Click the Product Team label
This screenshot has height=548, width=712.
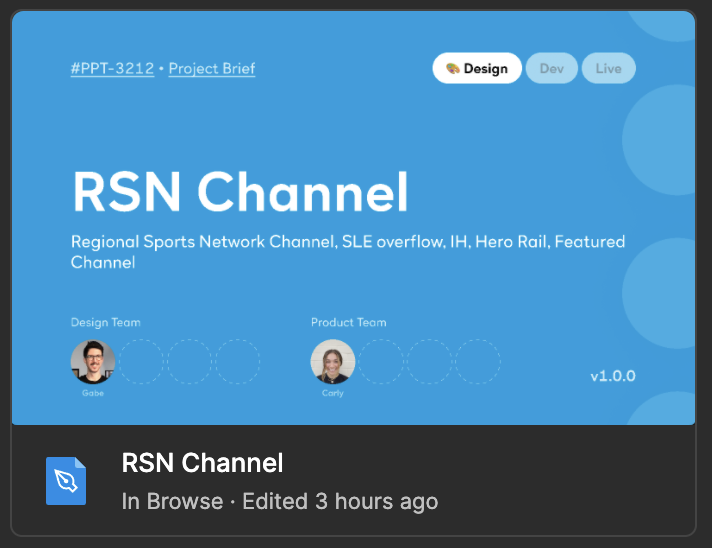[x=349, y=322]
